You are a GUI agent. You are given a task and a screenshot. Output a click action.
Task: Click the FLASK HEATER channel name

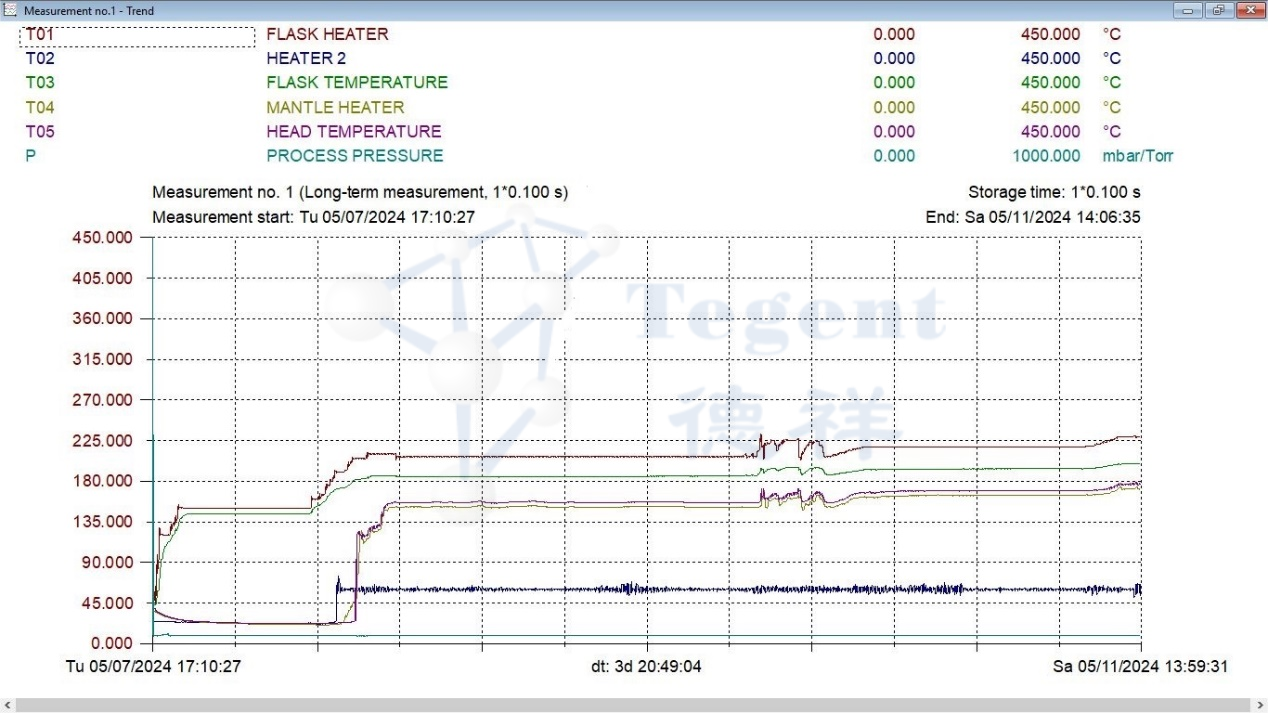tap(327, 35)
